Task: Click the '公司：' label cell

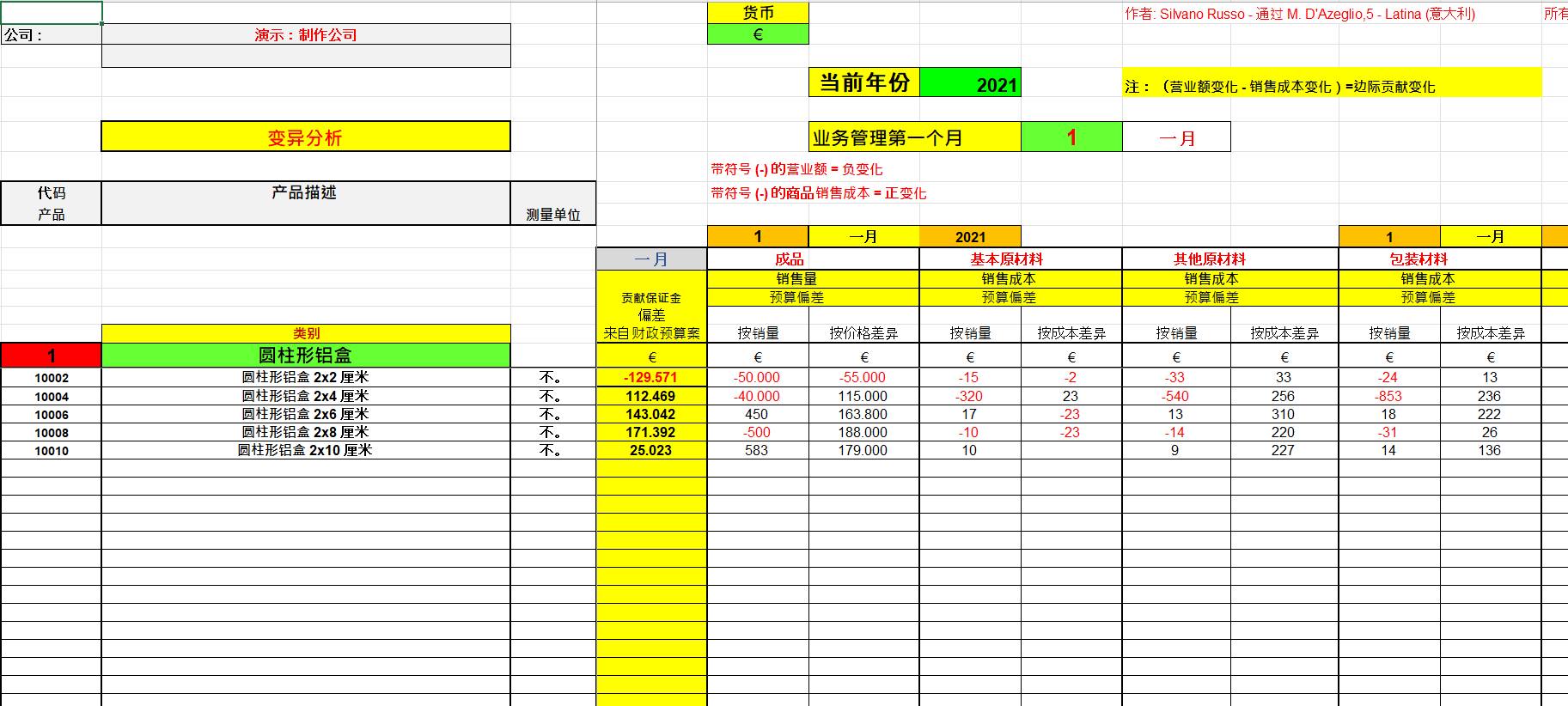Action: click(52, 34)
